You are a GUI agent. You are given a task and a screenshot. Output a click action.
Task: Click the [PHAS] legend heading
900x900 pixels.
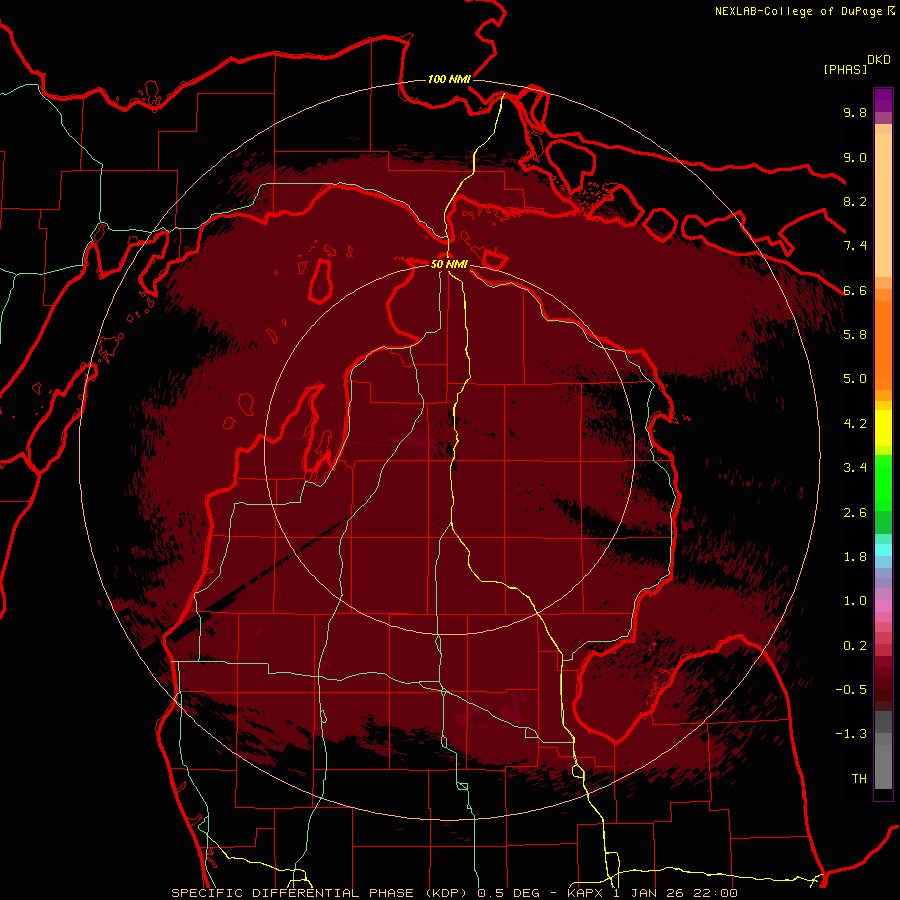[845, 70]
